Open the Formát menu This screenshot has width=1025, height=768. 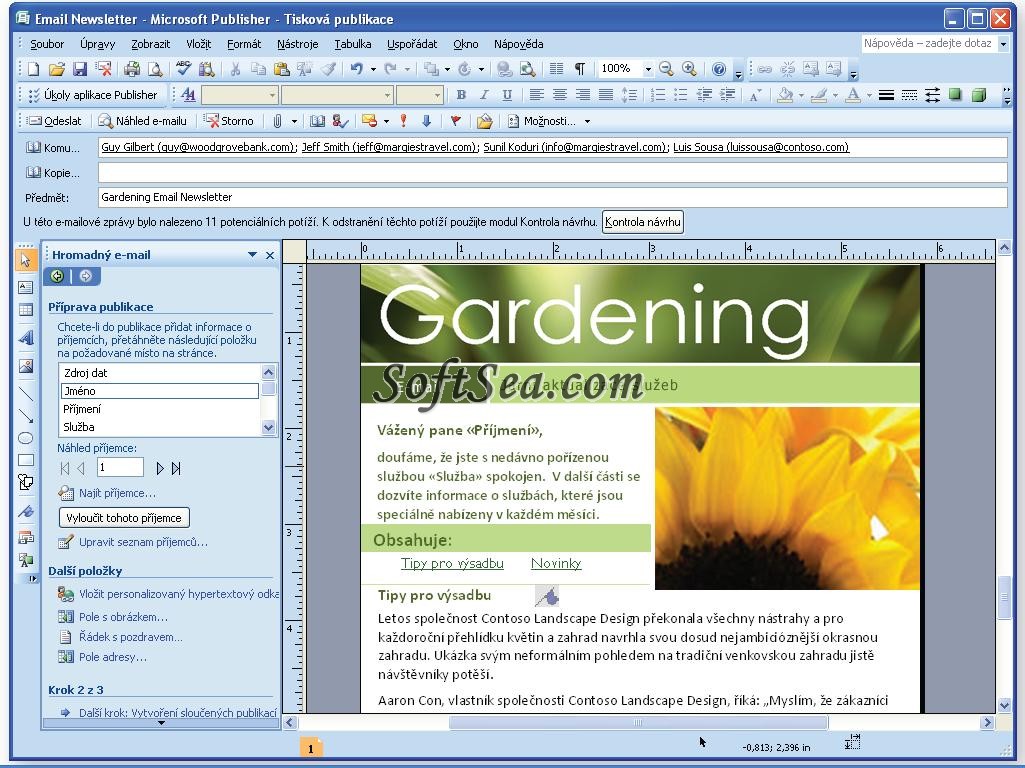(244, 44)
